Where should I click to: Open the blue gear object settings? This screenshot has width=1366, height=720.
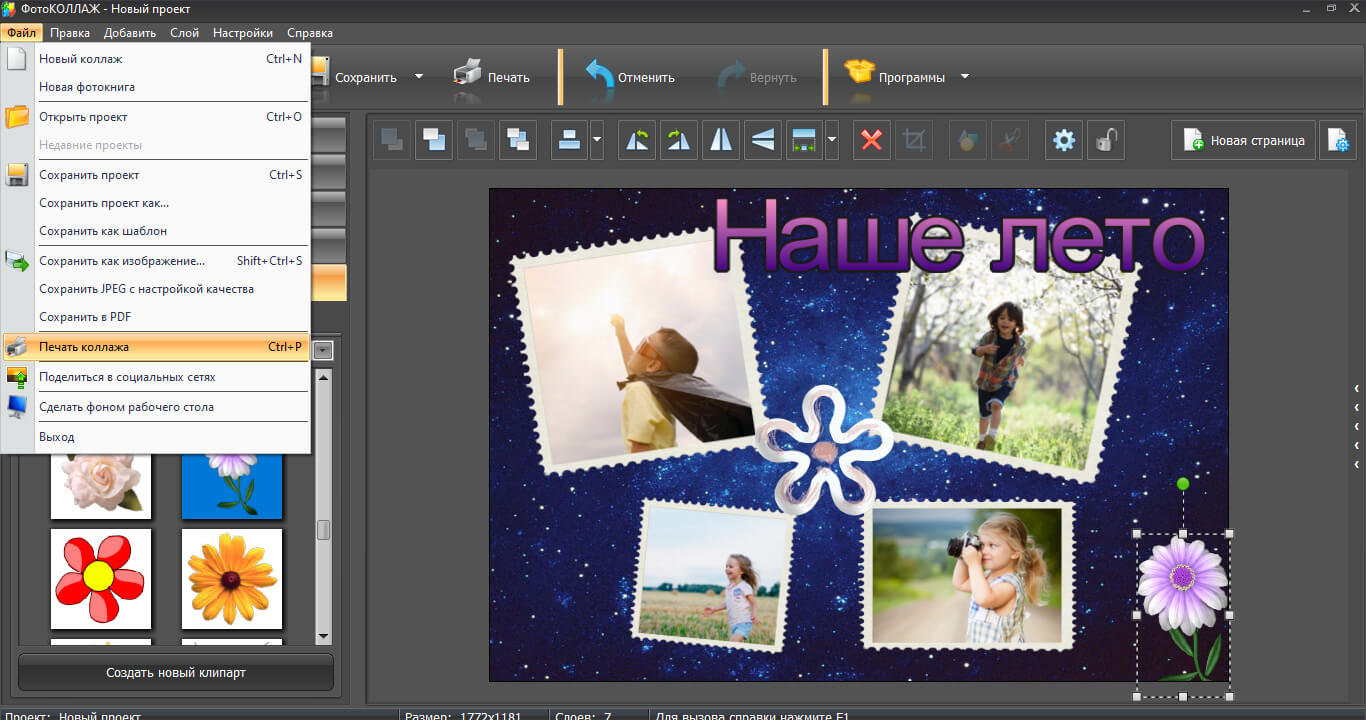(x=1064, y=140)
